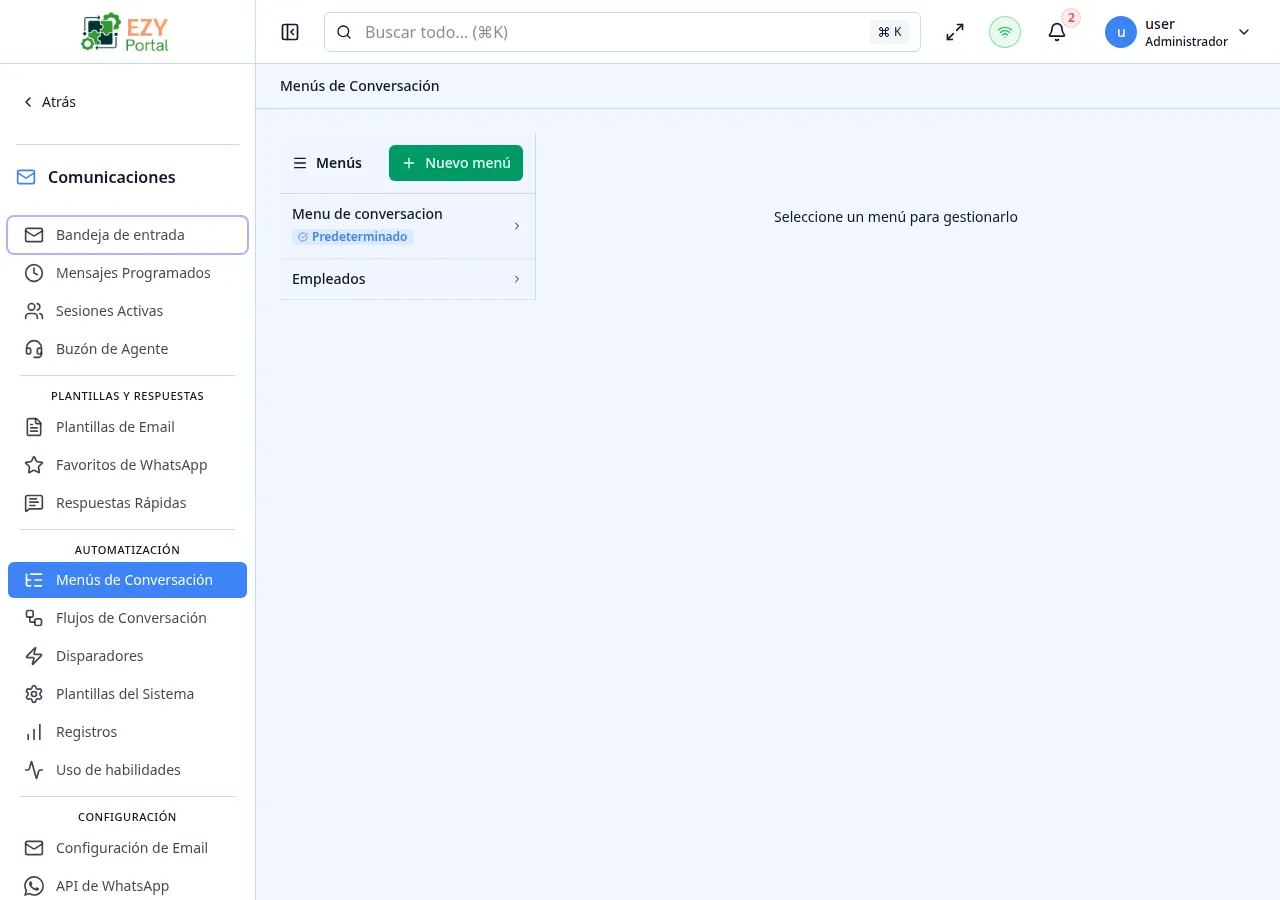Click the Mensajes Programados clock icon

[x=34, y=273]
